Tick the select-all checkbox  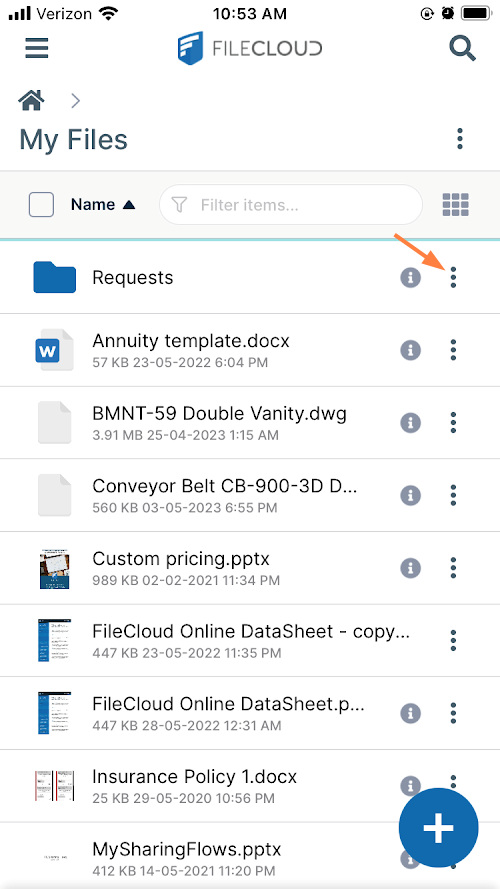pos(41,205)
